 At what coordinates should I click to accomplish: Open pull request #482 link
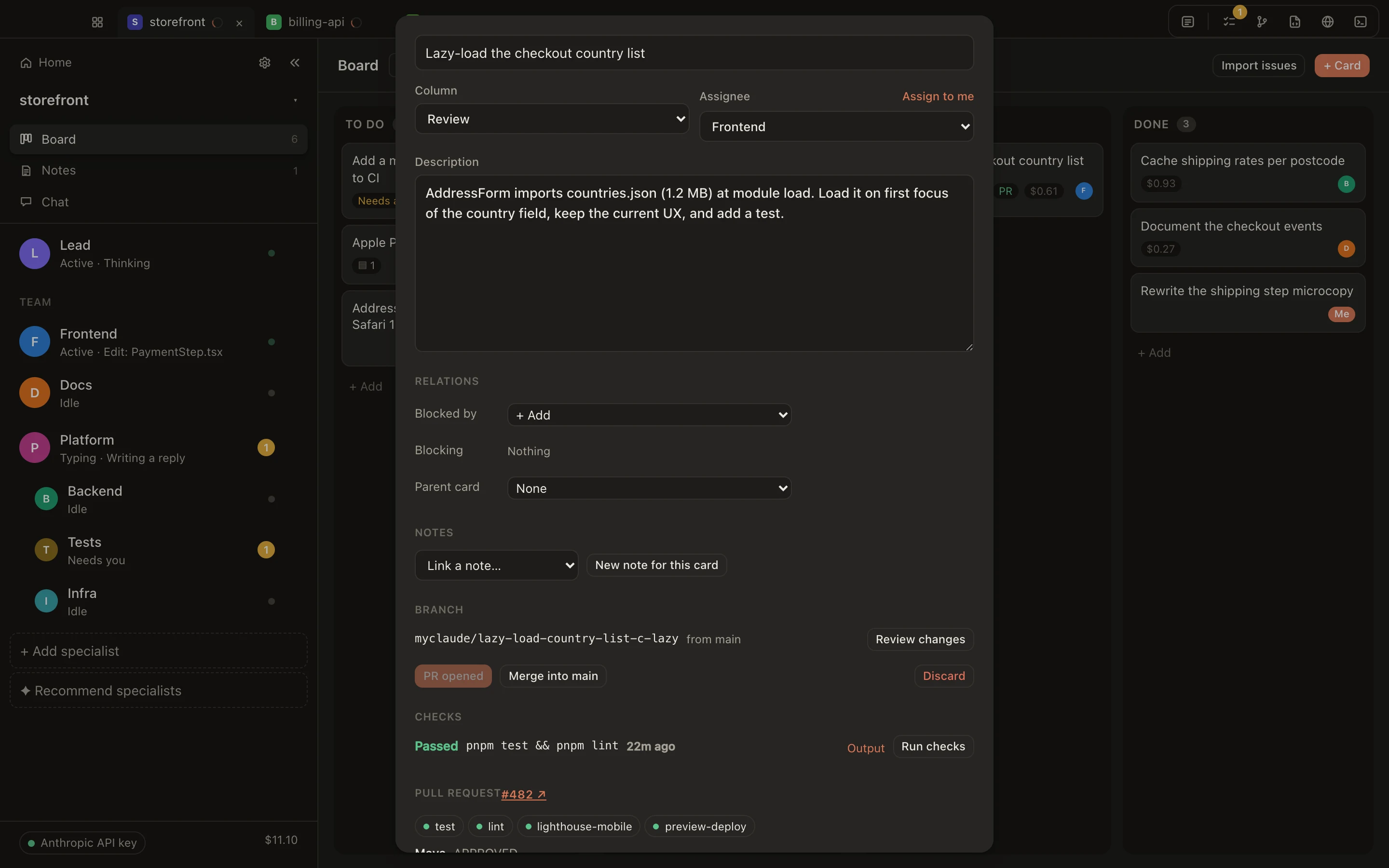pos(523,795)
